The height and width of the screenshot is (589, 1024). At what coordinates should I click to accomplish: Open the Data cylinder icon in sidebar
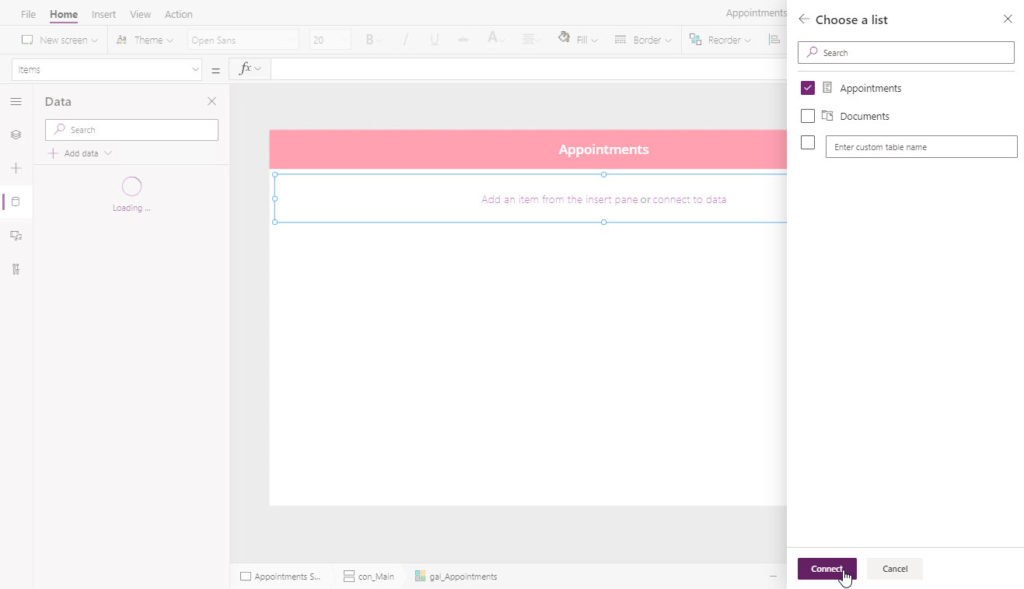point(16,202)
